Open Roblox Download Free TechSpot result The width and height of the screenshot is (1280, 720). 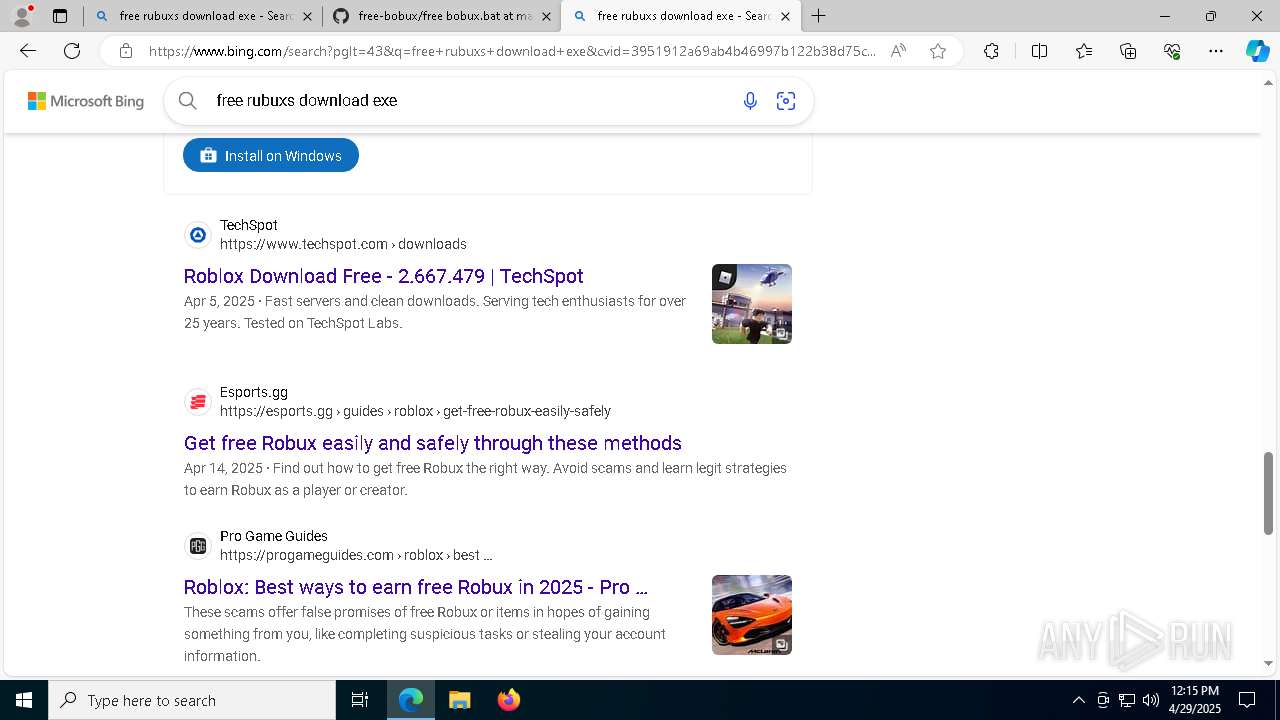(383, 276)
